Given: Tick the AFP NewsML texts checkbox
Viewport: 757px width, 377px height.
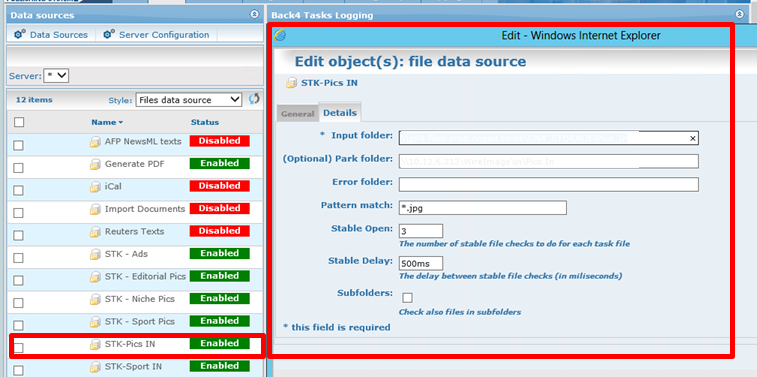Looking at the screenshot, I should (x=18, y=145).
